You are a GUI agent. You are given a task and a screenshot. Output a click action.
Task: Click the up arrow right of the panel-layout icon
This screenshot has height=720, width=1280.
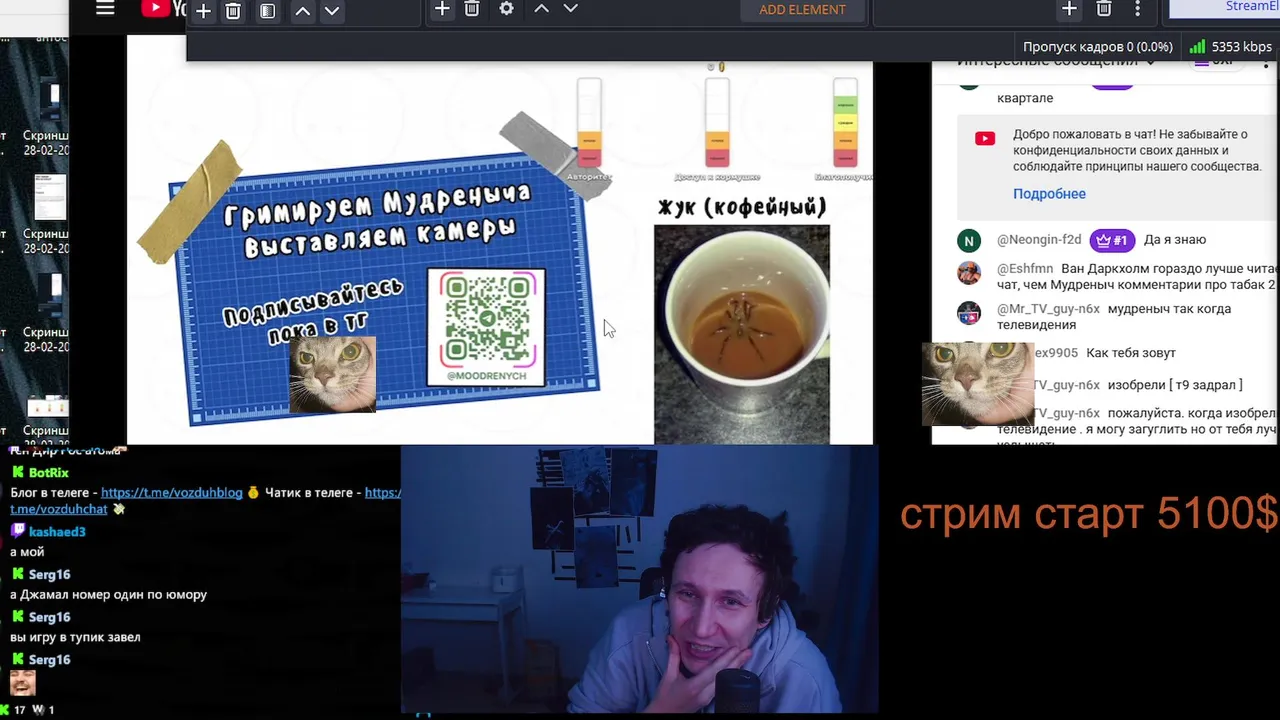[302, 11]
